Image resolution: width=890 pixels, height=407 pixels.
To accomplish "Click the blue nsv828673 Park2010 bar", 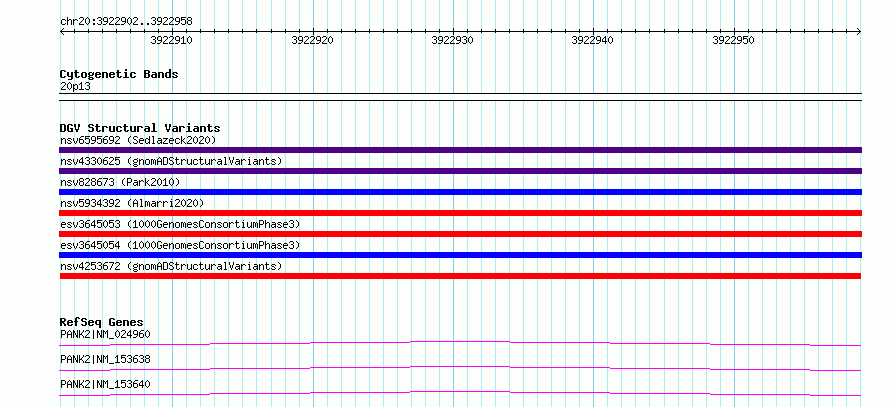I will (460, 192).
